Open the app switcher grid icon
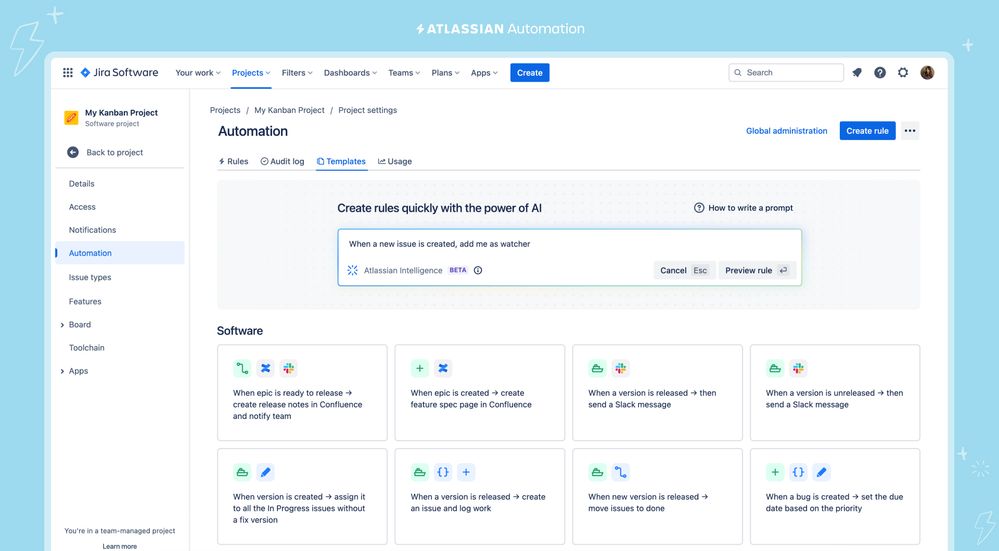Viewport: 999px width, 551px height. click(x=68, y=73)
